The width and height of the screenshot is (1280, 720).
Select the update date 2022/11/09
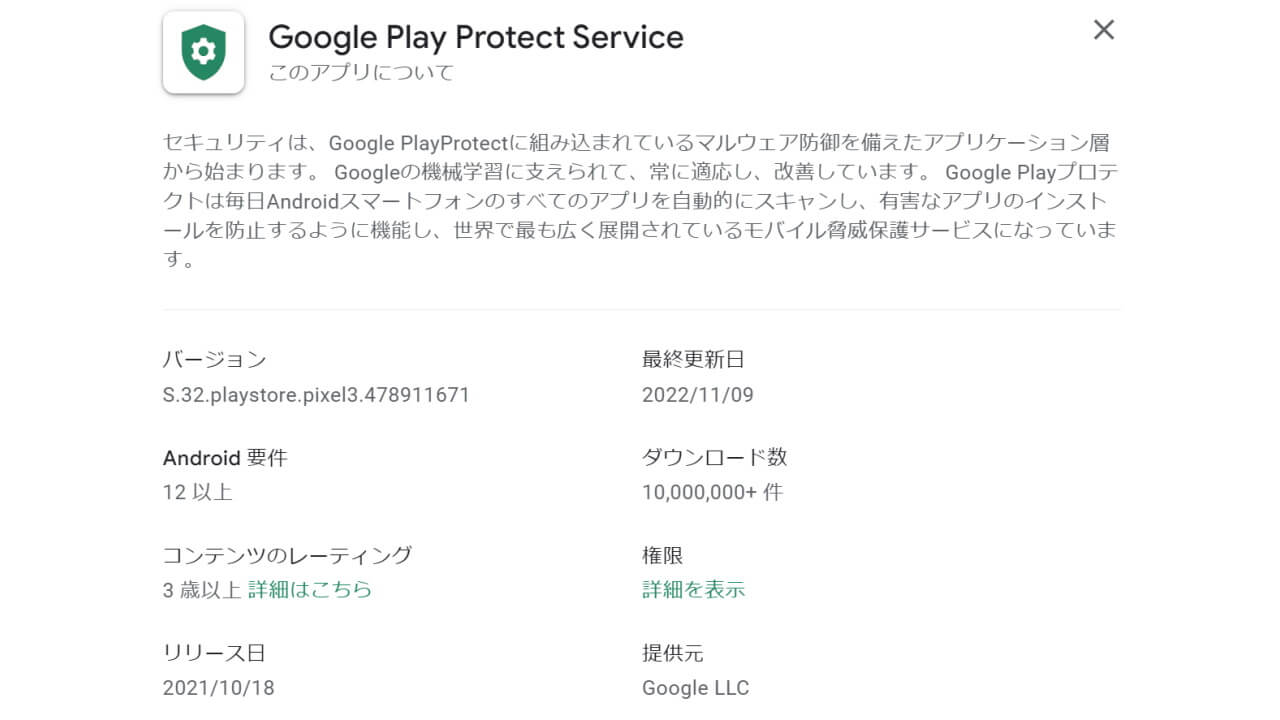(x=697, y=394)
